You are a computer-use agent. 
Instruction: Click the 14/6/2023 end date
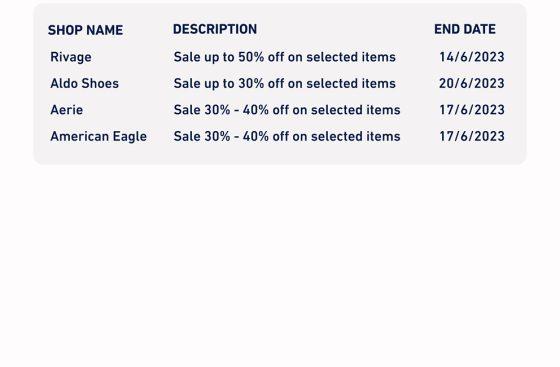(x=472, y=57)
